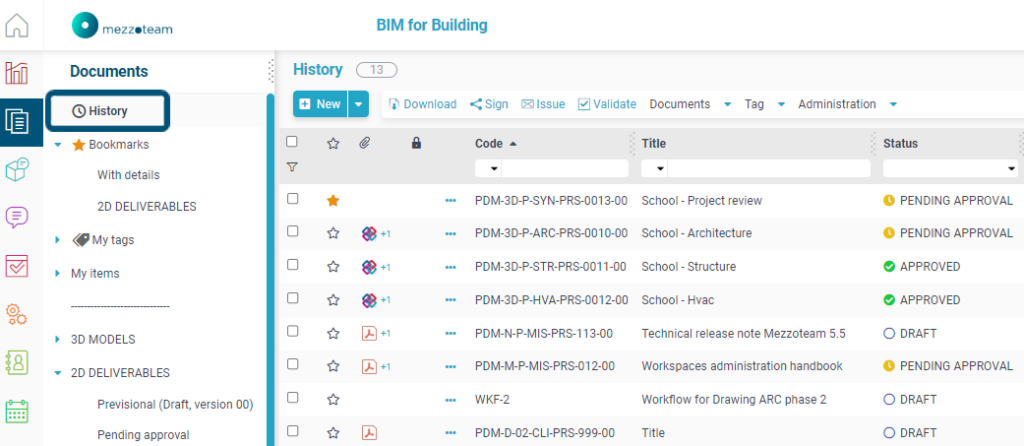
Task: Open Previsional (Draft, version 00) folder
Action: tap(175, 404)
